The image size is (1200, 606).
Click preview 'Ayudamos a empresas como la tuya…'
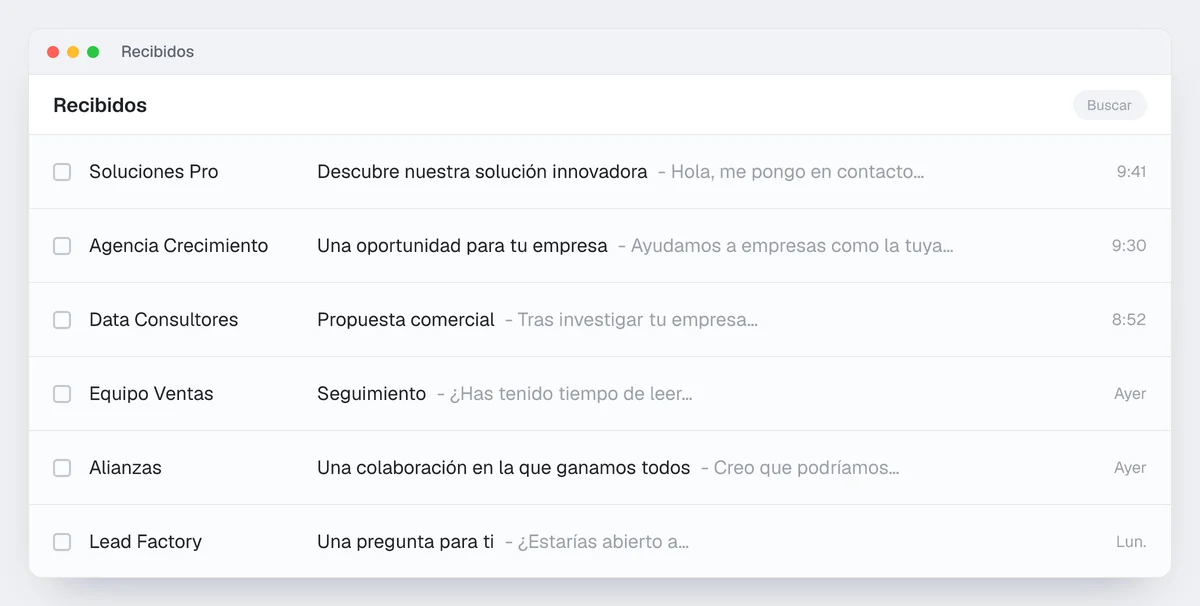[x=792, y=246]
